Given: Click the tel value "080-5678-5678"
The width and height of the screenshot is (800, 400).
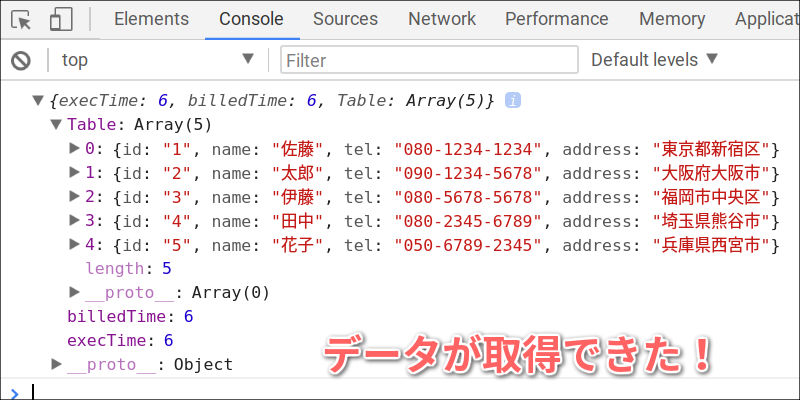Looking at the screenshot, I should [467, 197].
